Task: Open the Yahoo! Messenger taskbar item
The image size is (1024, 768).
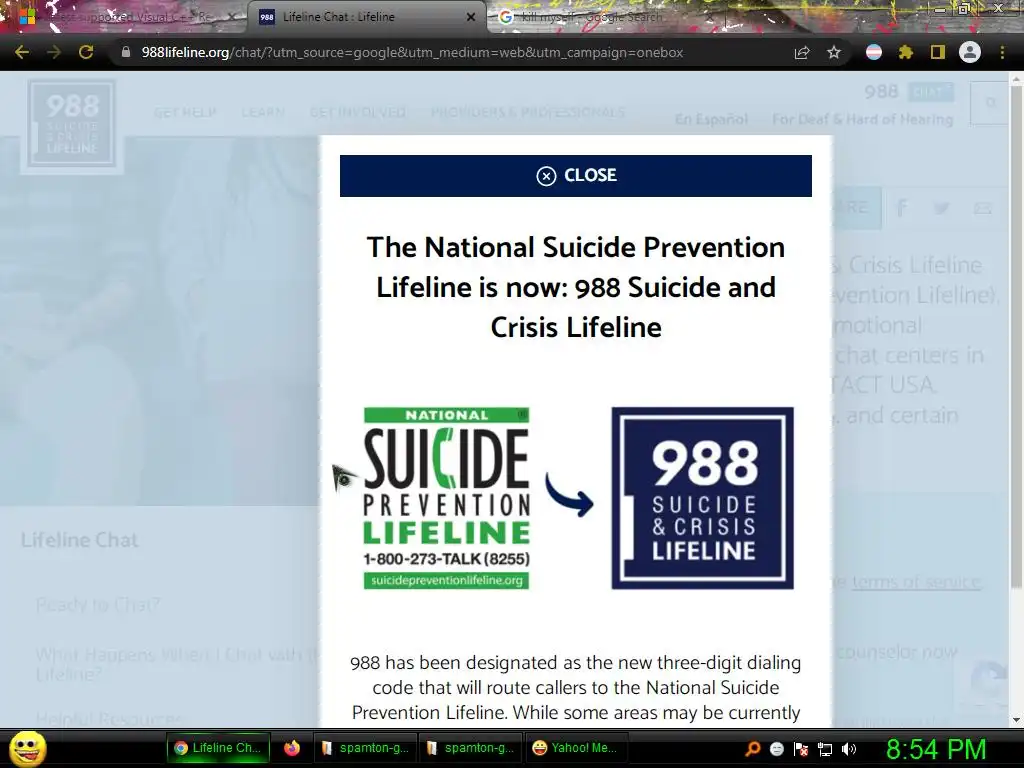Action: 575,748
